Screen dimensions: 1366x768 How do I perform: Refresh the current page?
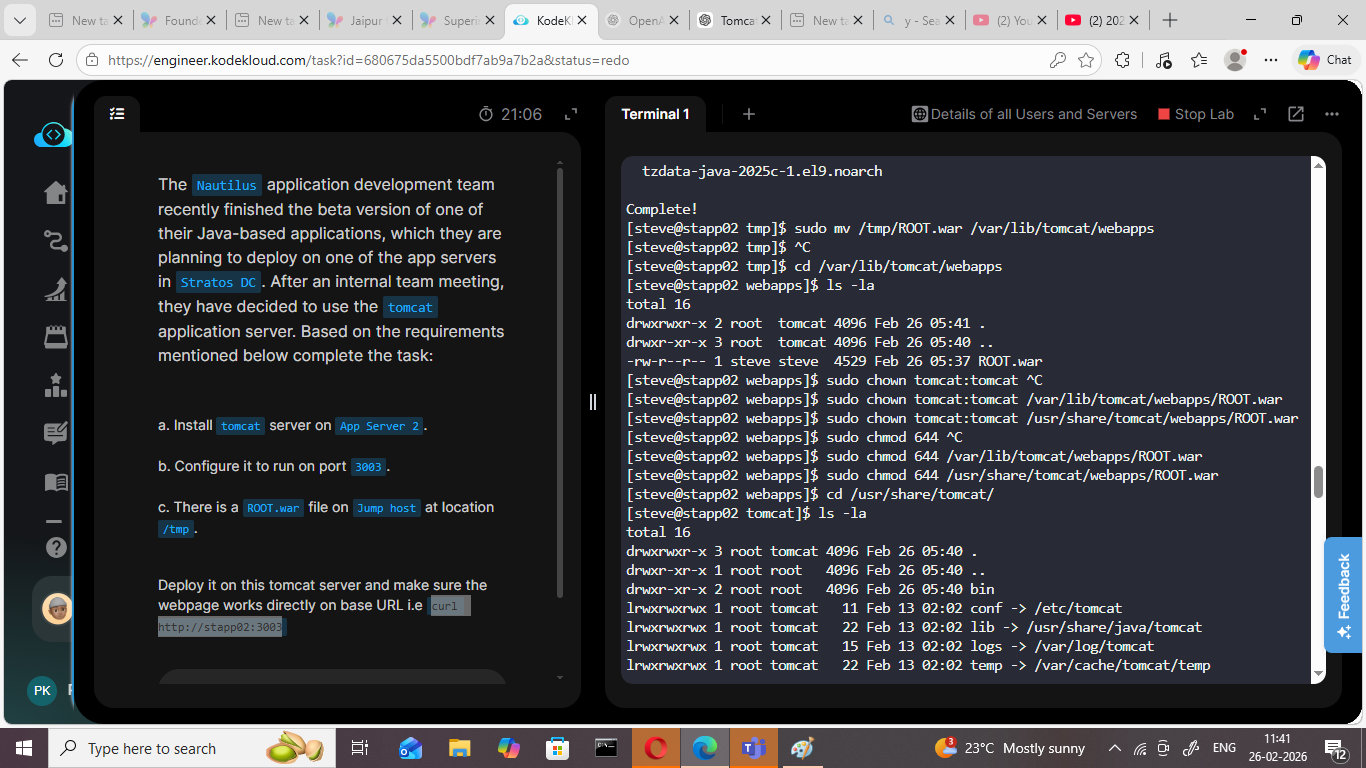click(56, 60)
